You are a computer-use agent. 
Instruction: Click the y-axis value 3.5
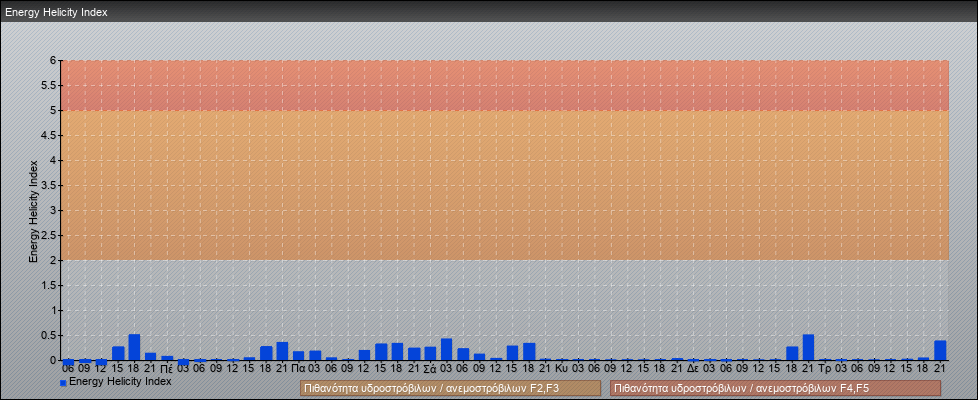(x=49, y=185)
